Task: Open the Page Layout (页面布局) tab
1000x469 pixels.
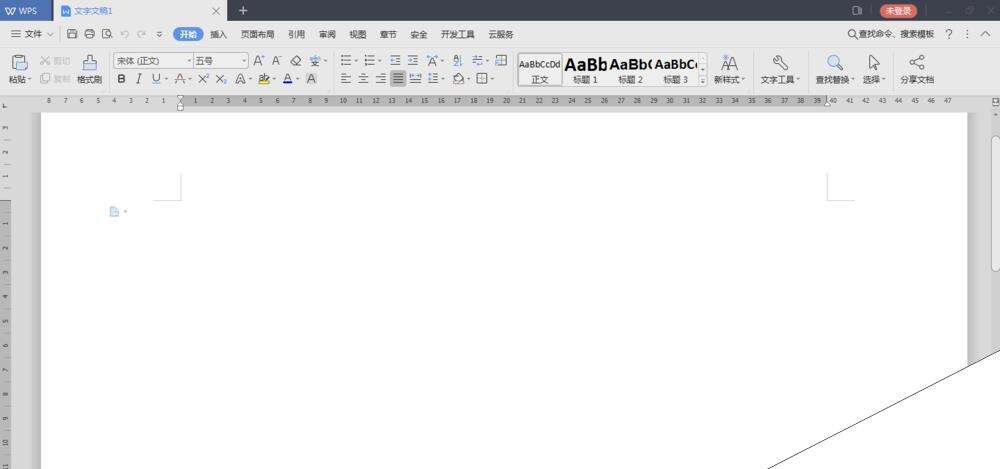Action: (x=258, y=34)
